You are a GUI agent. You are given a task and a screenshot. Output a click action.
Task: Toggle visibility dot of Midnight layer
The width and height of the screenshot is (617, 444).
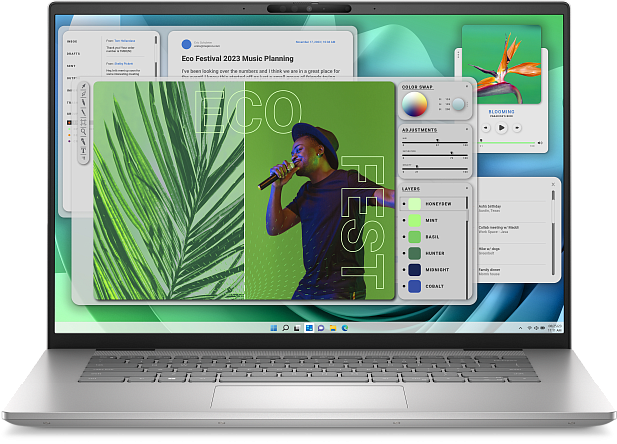[x=404, y=270]
